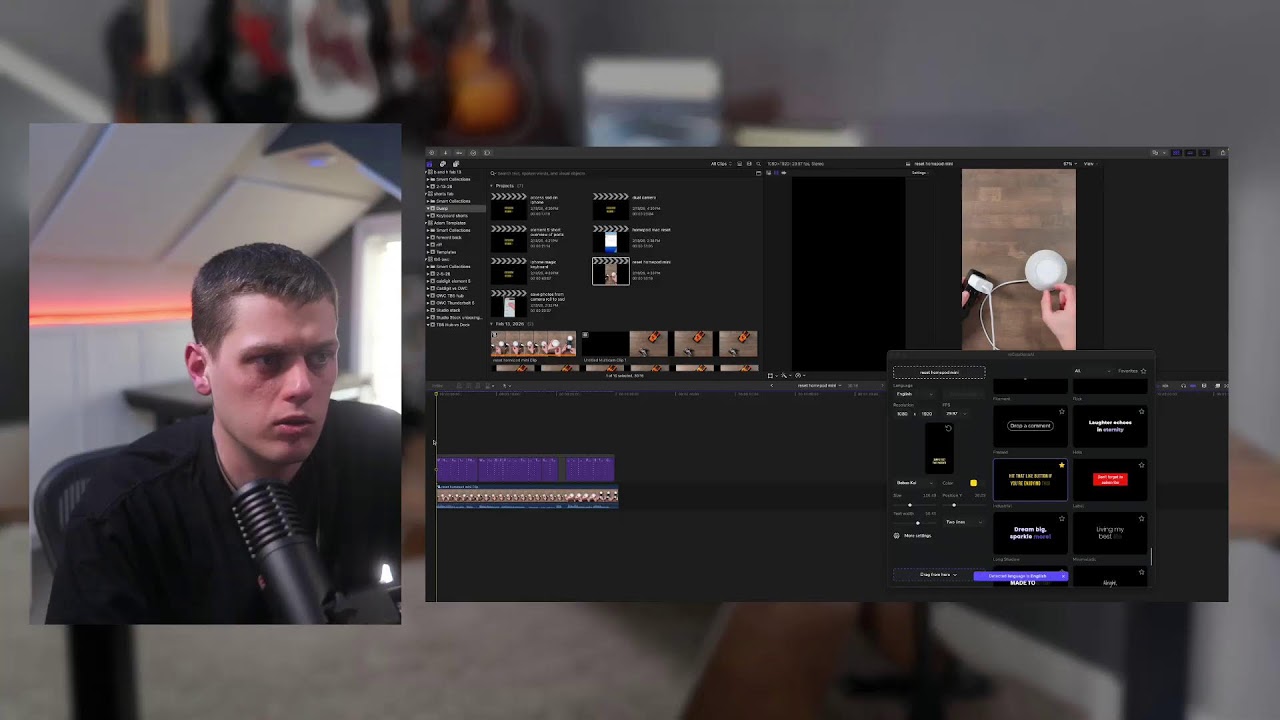
Task: Open the viewer zoom 67% dropdown
Action: click(1069, 164)
